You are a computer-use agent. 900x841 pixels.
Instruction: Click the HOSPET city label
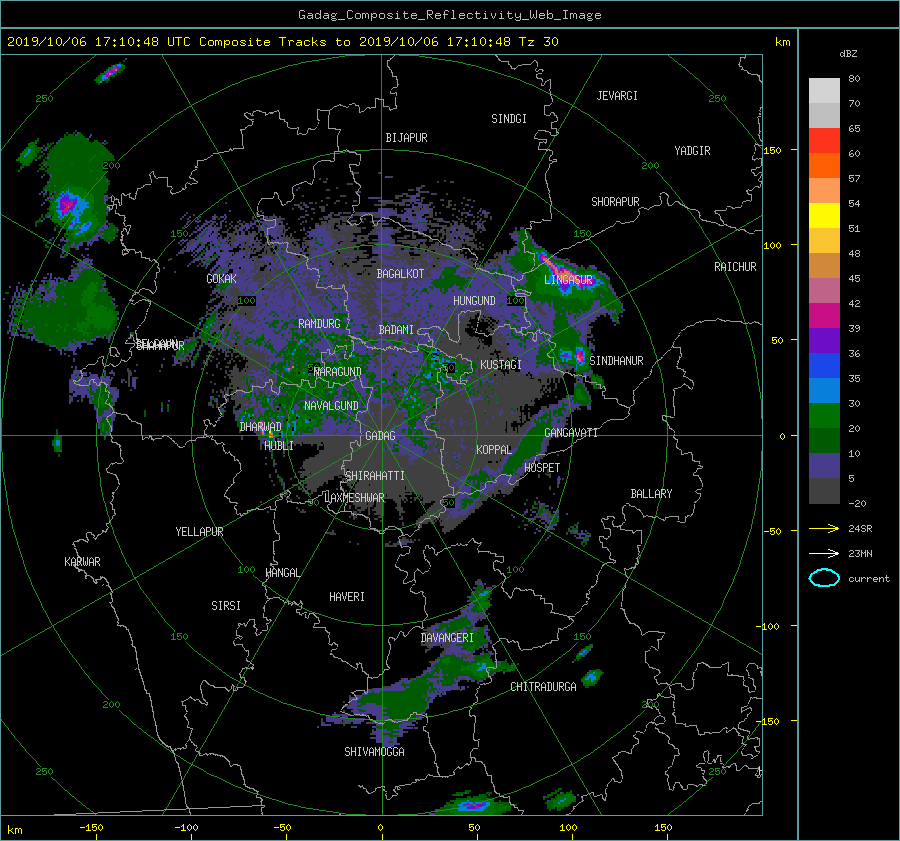[x=542, y=468]
